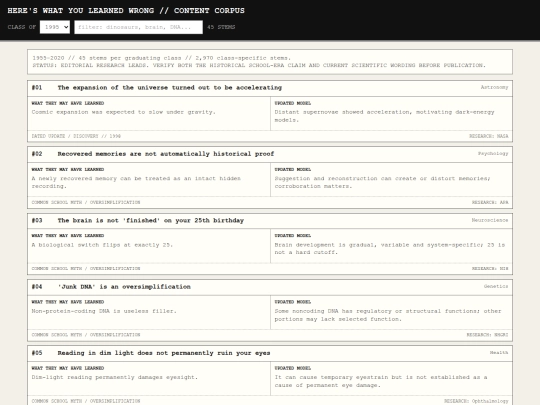Click 'Distant supernovae showed acceleration' text

(384, 116)
